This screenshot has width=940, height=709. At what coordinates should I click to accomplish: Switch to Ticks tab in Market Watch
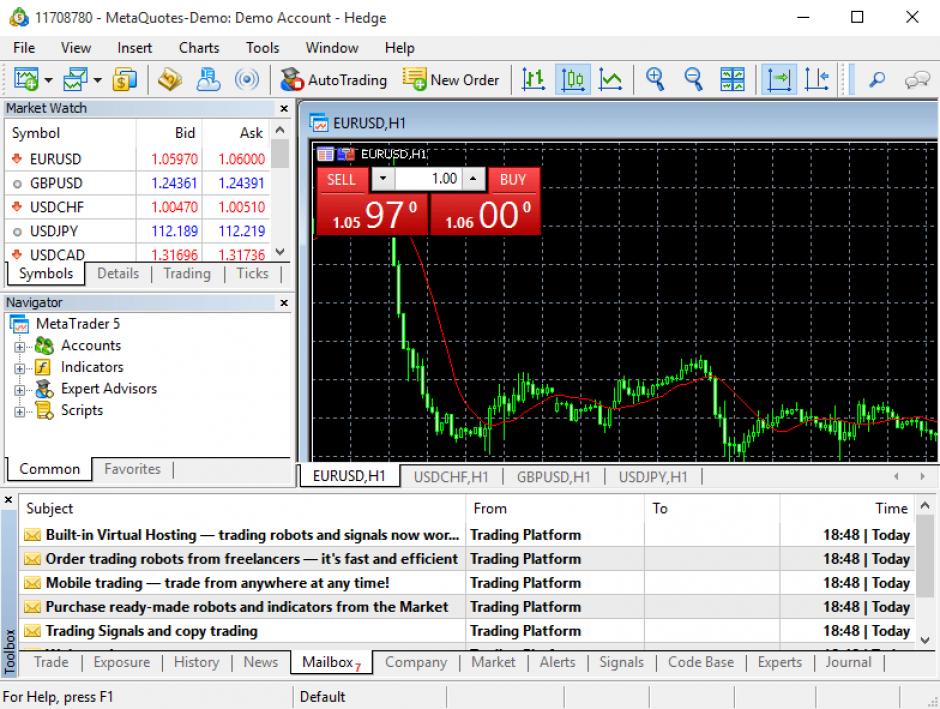(x=252, y=273)
